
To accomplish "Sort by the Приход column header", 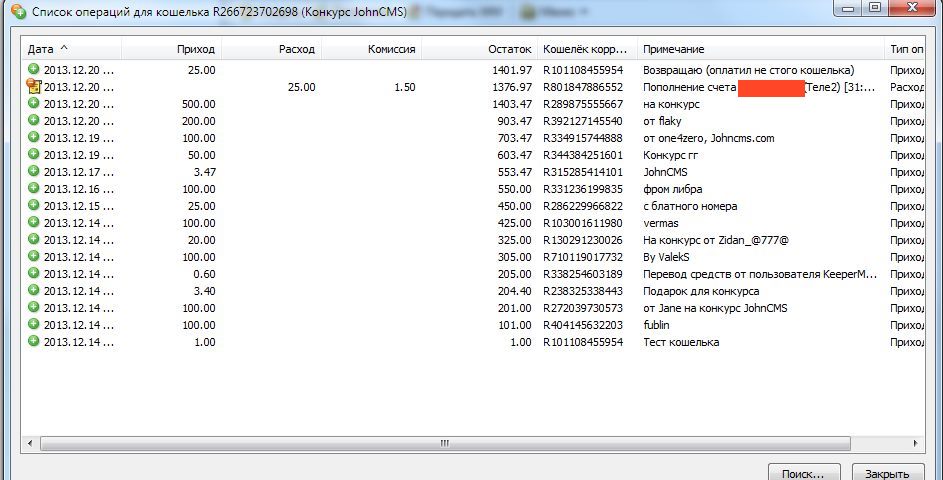I will tap(171, 49).
